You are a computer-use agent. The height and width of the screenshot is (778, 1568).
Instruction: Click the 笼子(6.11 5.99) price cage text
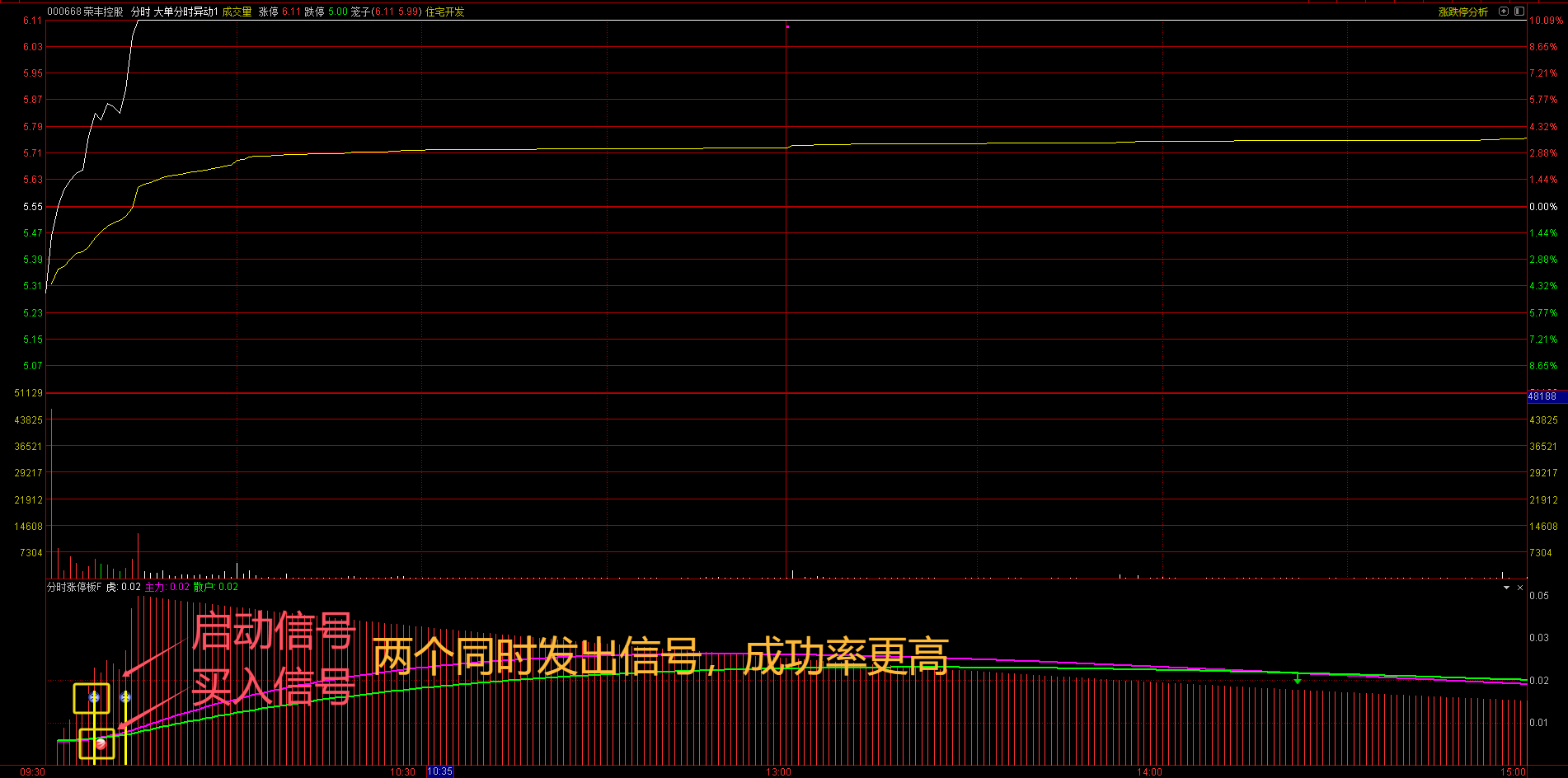pyautogui.click(x=386, y=12)
